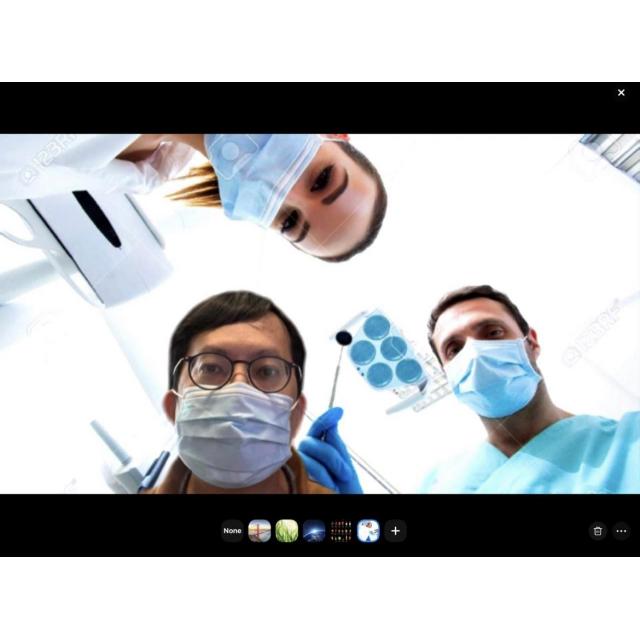Choose the Golden Gate Bridge background
640x640 pixels.
click(x=260, y=531)
